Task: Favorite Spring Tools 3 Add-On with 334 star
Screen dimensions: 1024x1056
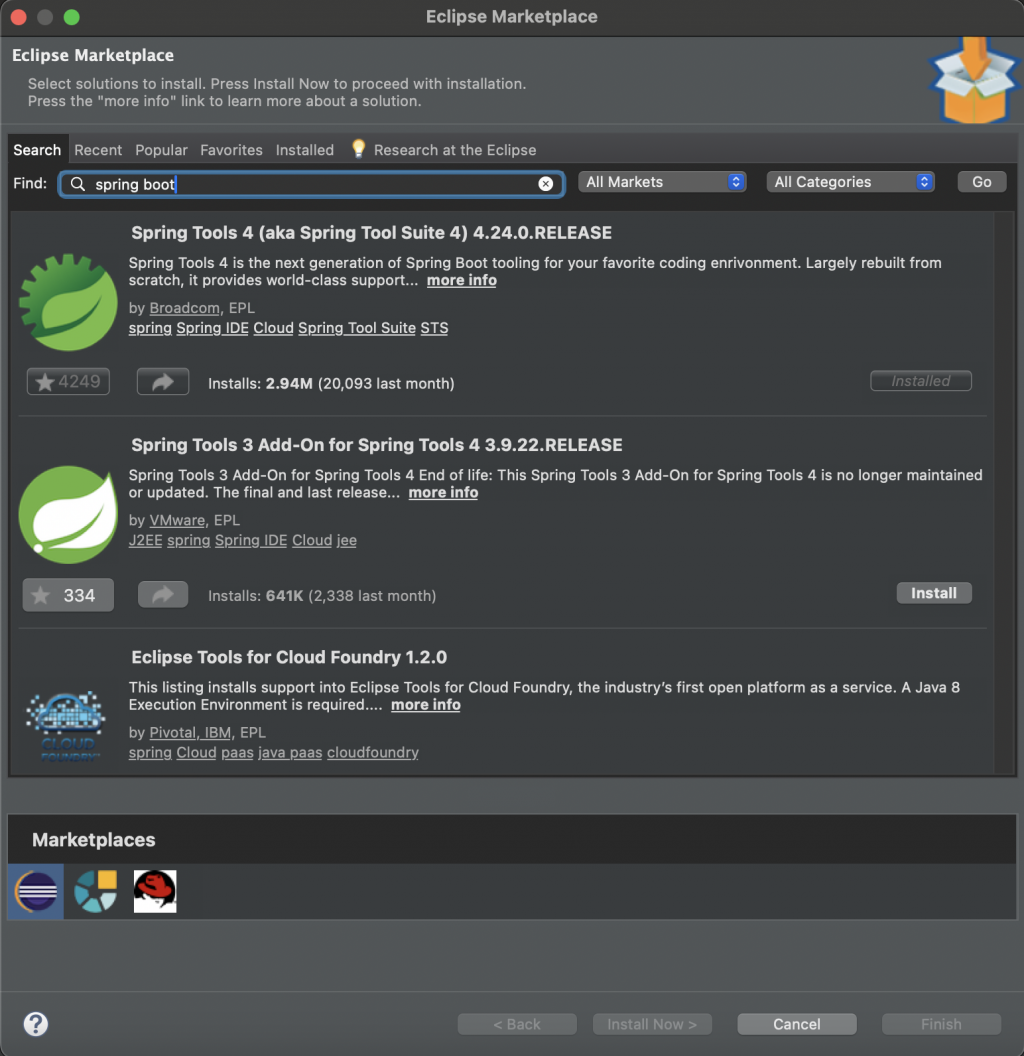Action: coord(68,595)
